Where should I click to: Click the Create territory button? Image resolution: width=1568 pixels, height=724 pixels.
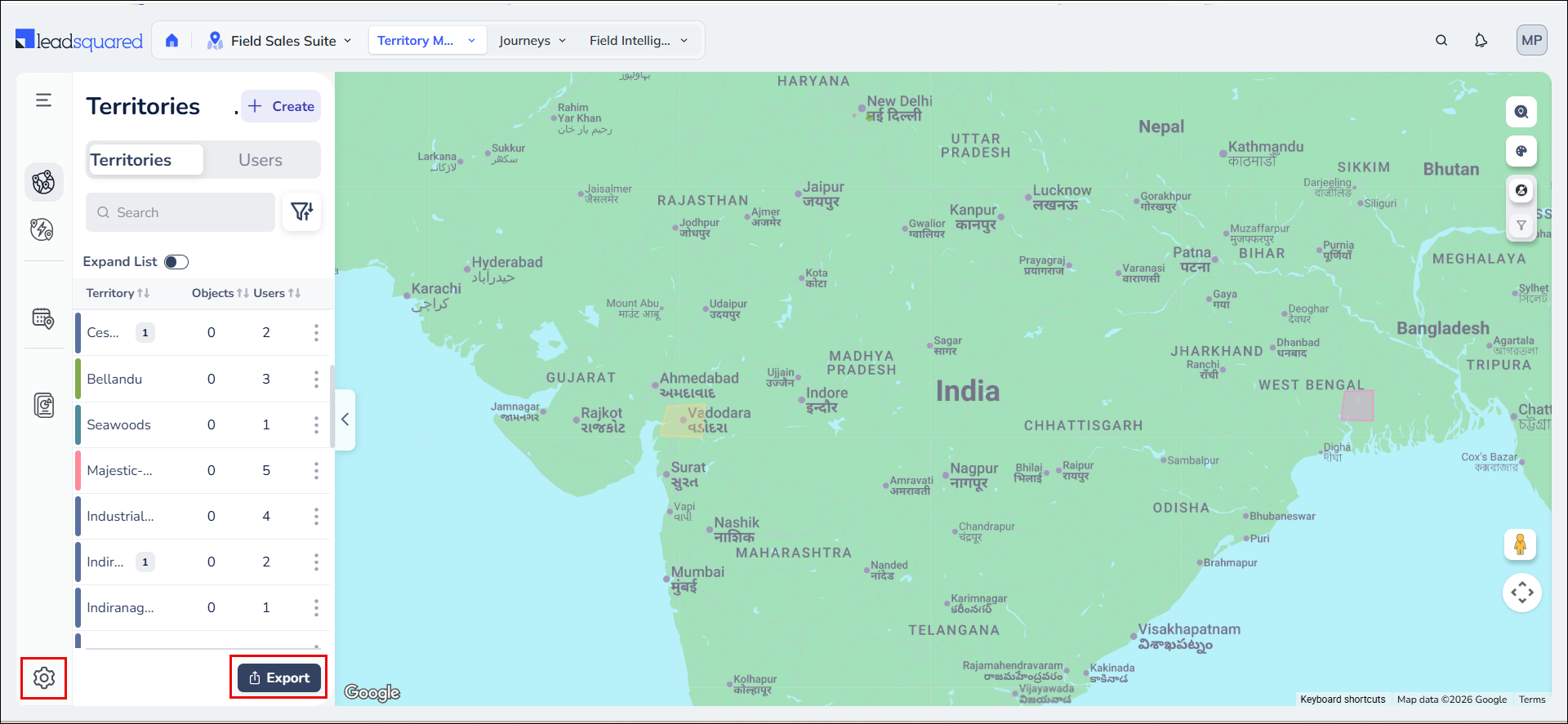click(x=281, y=106)
